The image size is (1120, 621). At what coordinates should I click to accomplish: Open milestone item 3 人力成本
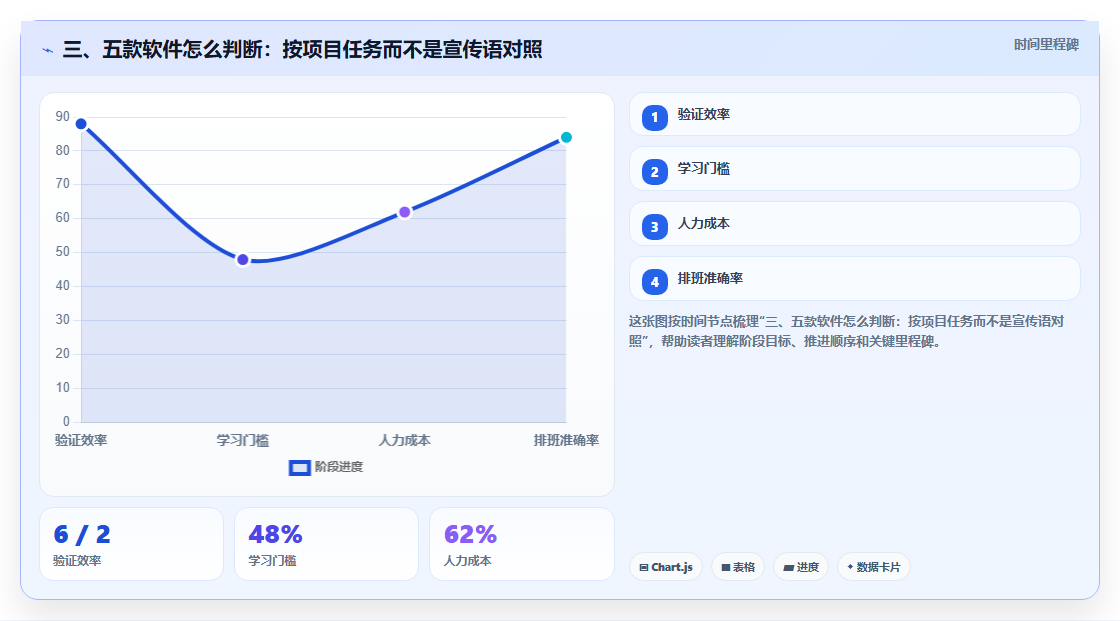click(854, 224)
